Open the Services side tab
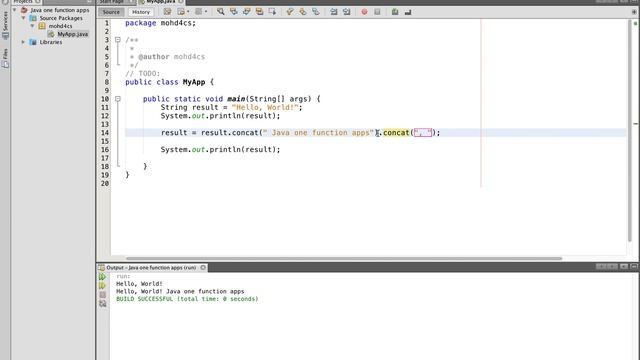Viewport: 640px width, 360px height. [5, 24]
